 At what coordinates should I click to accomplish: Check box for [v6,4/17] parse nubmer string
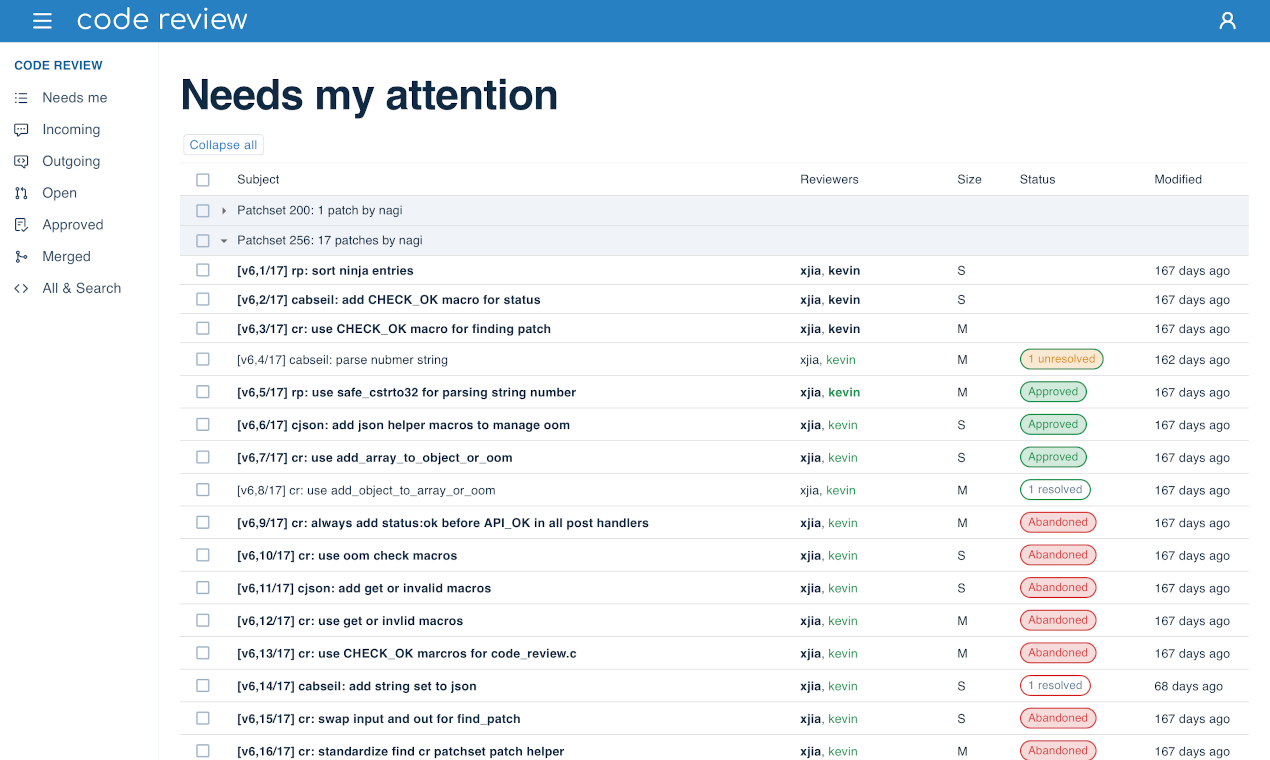[x=203, y=359]
